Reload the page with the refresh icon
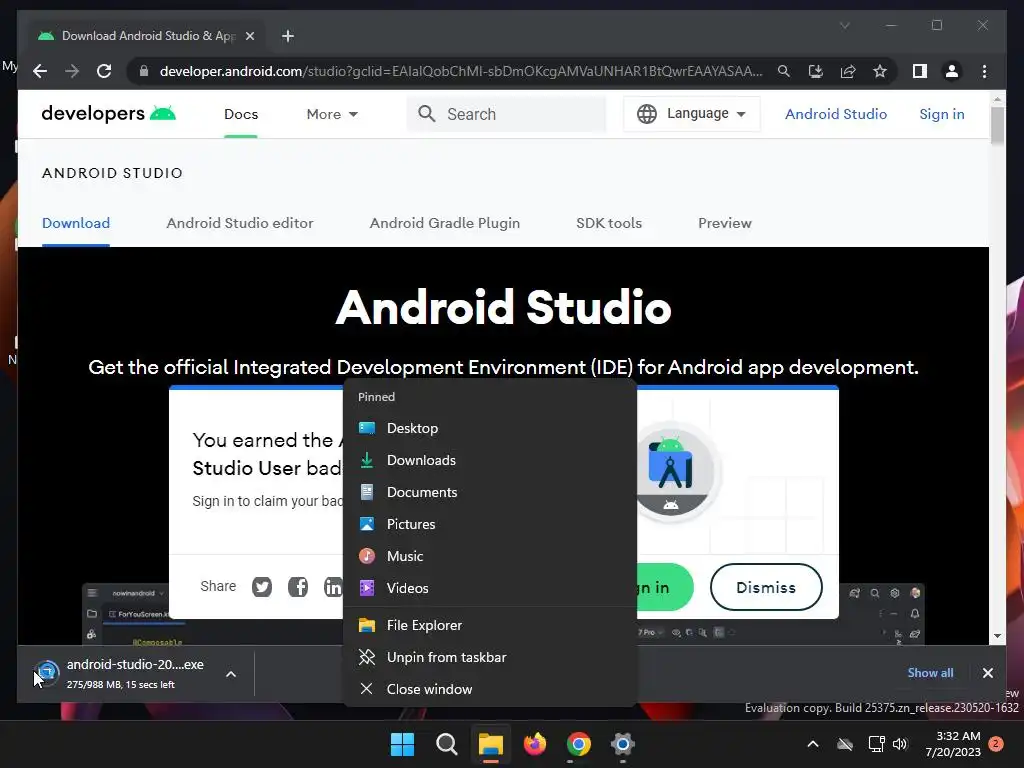This screenshot has width=1024, height=768. [104, 71]
